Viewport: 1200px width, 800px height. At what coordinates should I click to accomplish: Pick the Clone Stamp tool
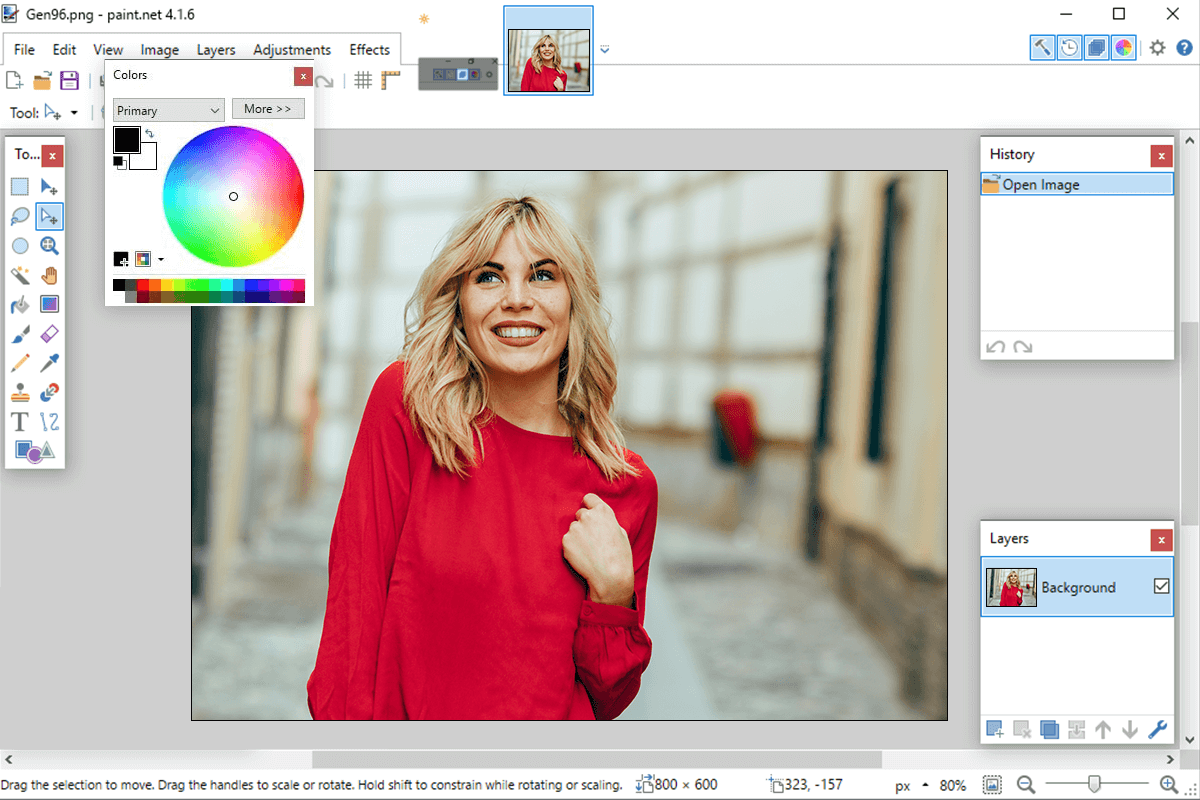tap(20, 392)
